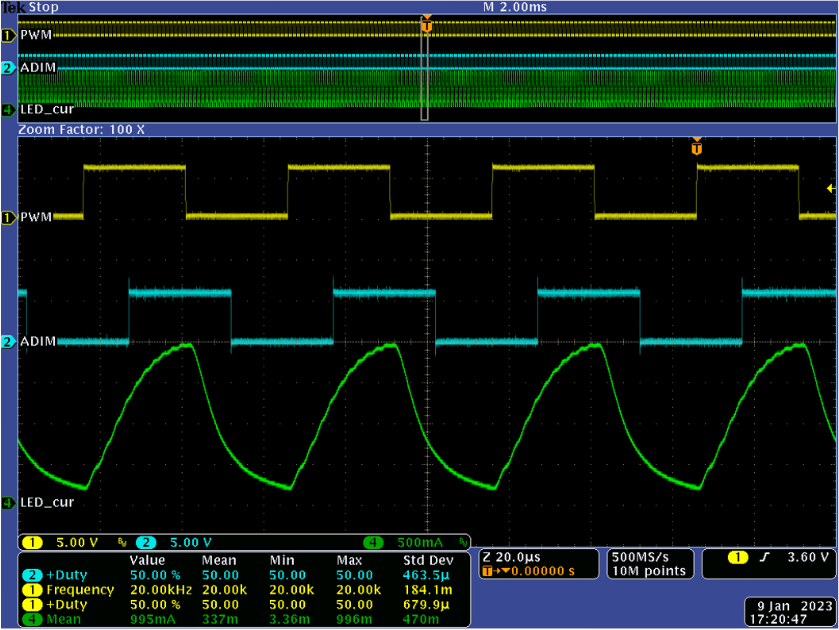Open the Z 20.0µs zoom timebase readout

point(513,555)
